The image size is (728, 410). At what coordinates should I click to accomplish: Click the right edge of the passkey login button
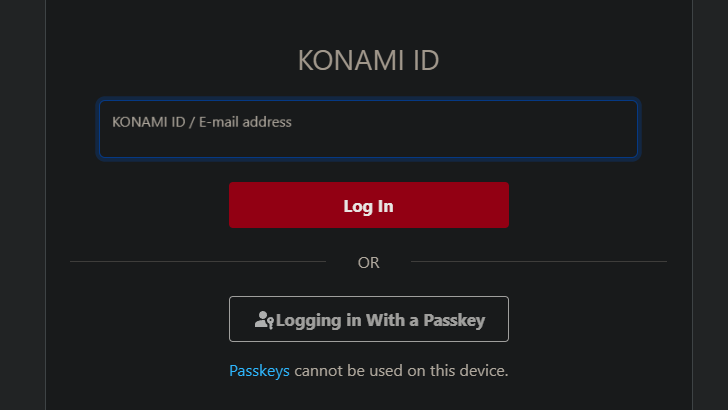pos(502,320)
